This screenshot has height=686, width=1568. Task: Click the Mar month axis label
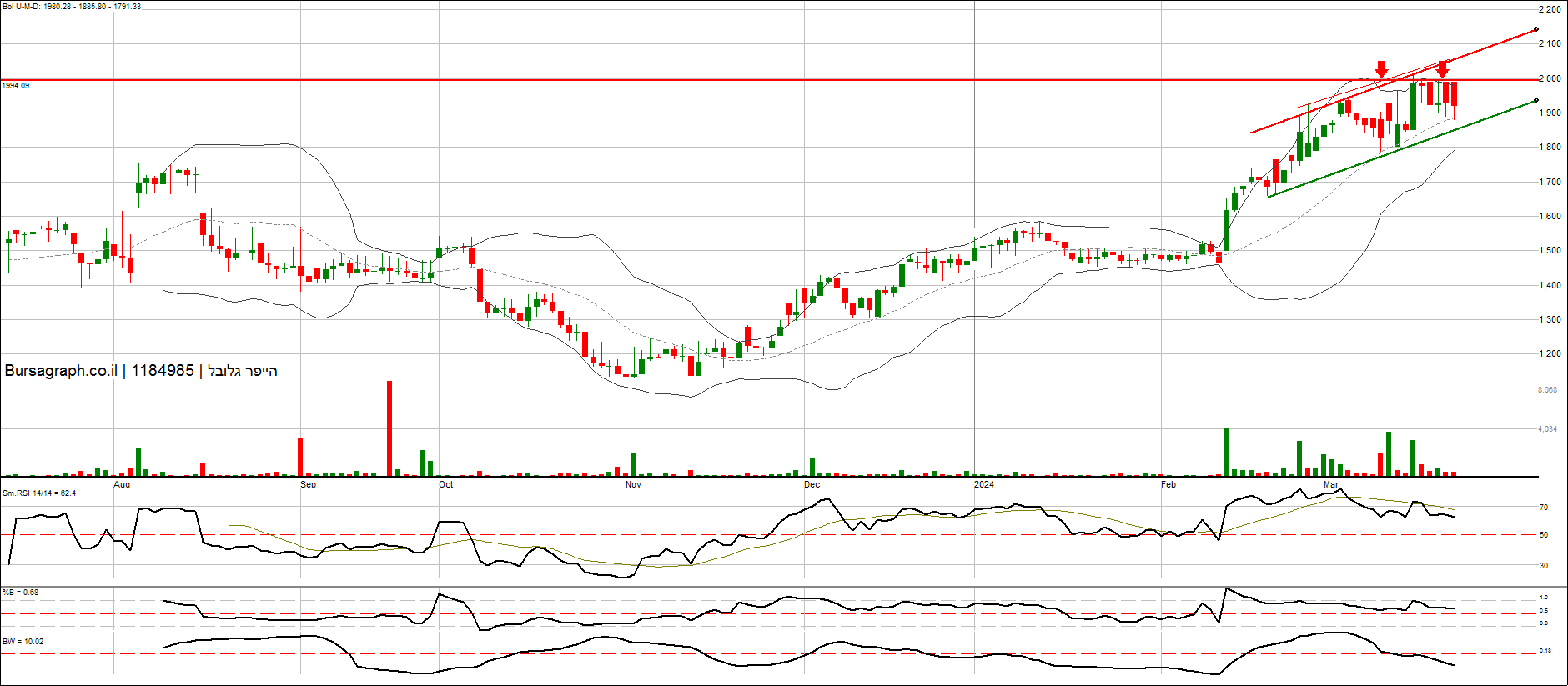click(x=1330, y=484)
